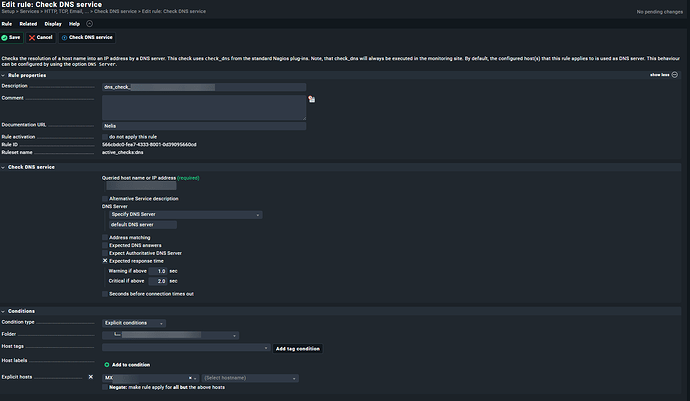Click the green Save checkmark icon
690x401 pixels.
point(4,38)
